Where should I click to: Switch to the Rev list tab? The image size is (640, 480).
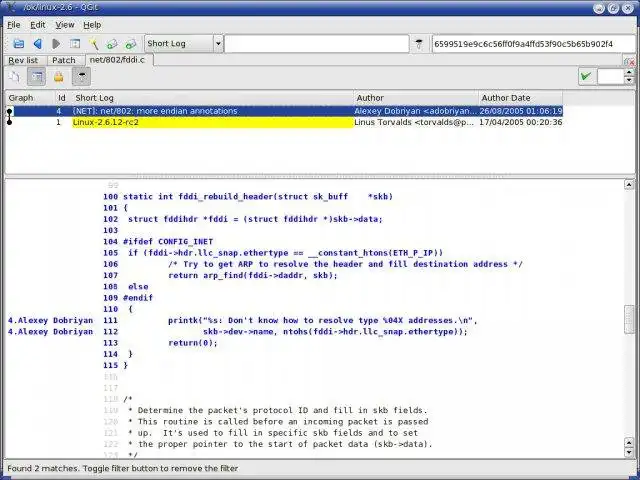23,60
